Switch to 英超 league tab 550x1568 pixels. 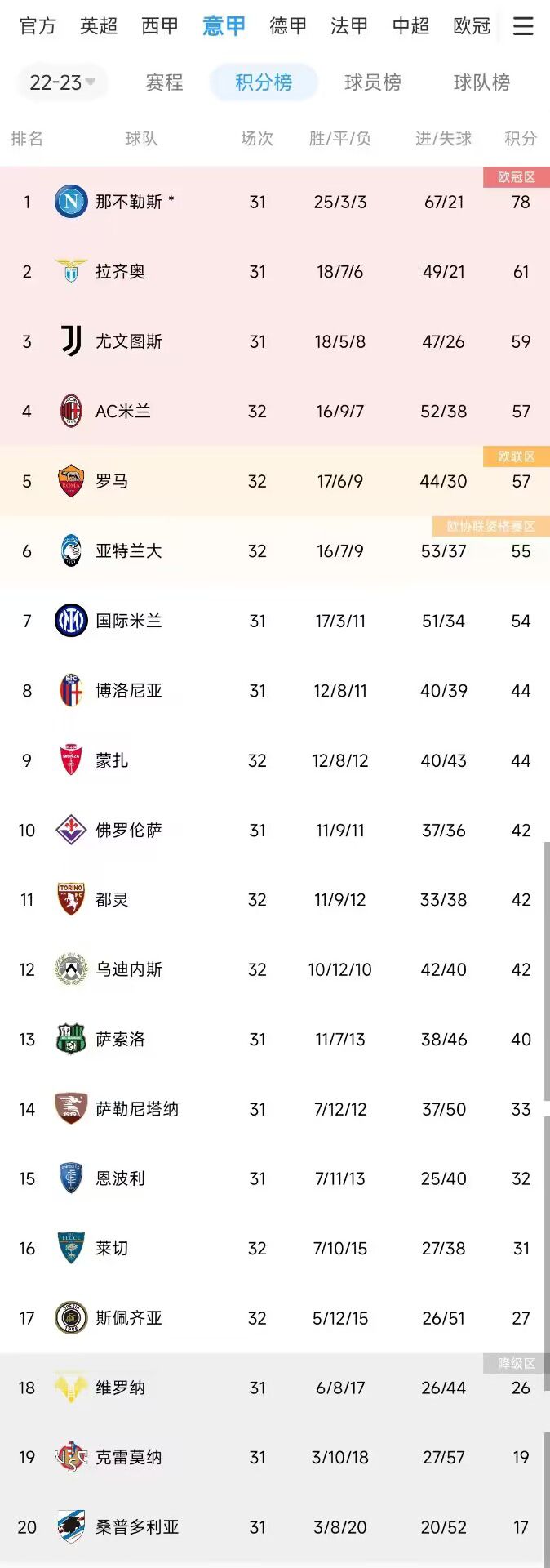click(x=99, y=26)
